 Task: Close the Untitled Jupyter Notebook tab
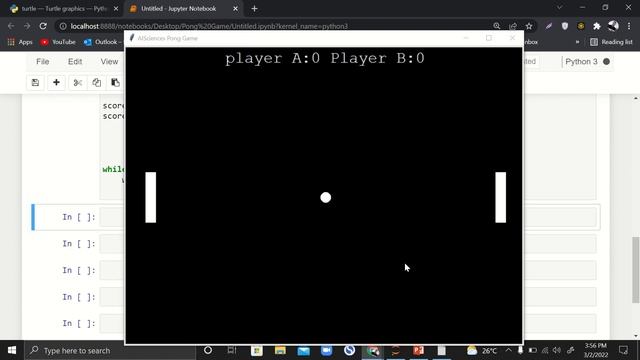click(x=236, y=9)
